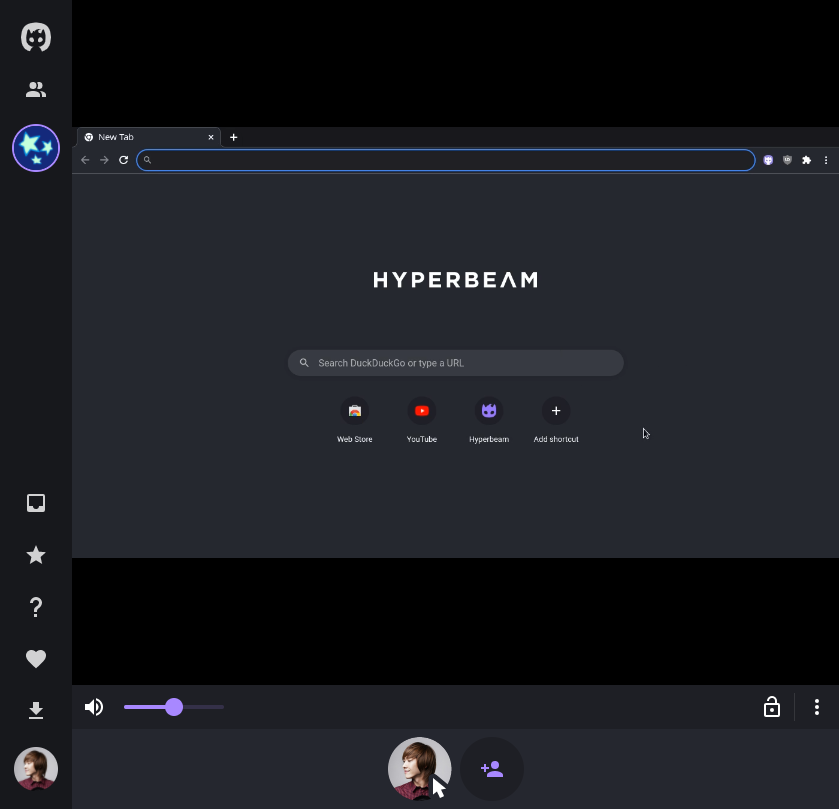This screenshot has height=809, width=839.
Task: Close the New Tab tab
Action: [x=211, y=138]
